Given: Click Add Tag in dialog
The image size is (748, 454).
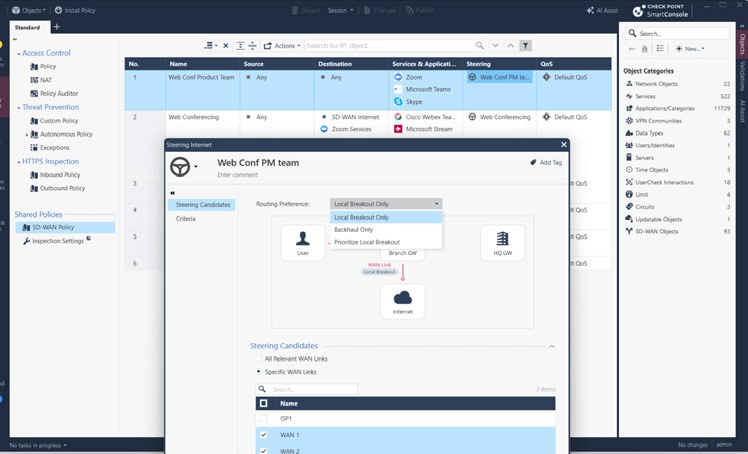Looking at the screenshot, I should (546, 163).
